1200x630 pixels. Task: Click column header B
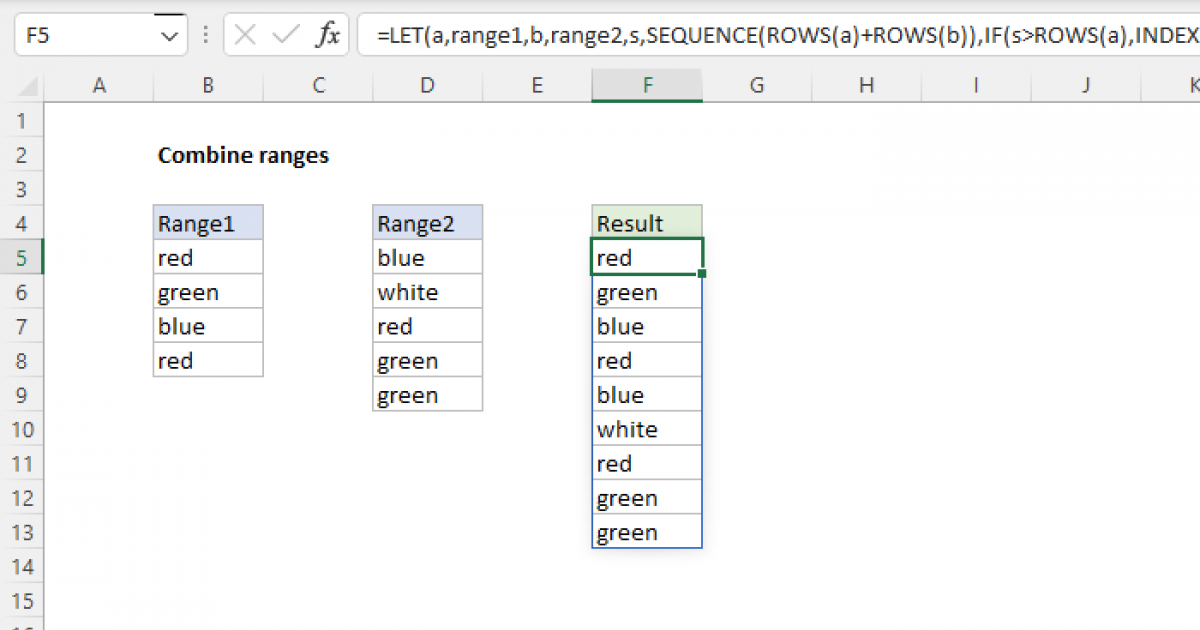tap(207, 86)
